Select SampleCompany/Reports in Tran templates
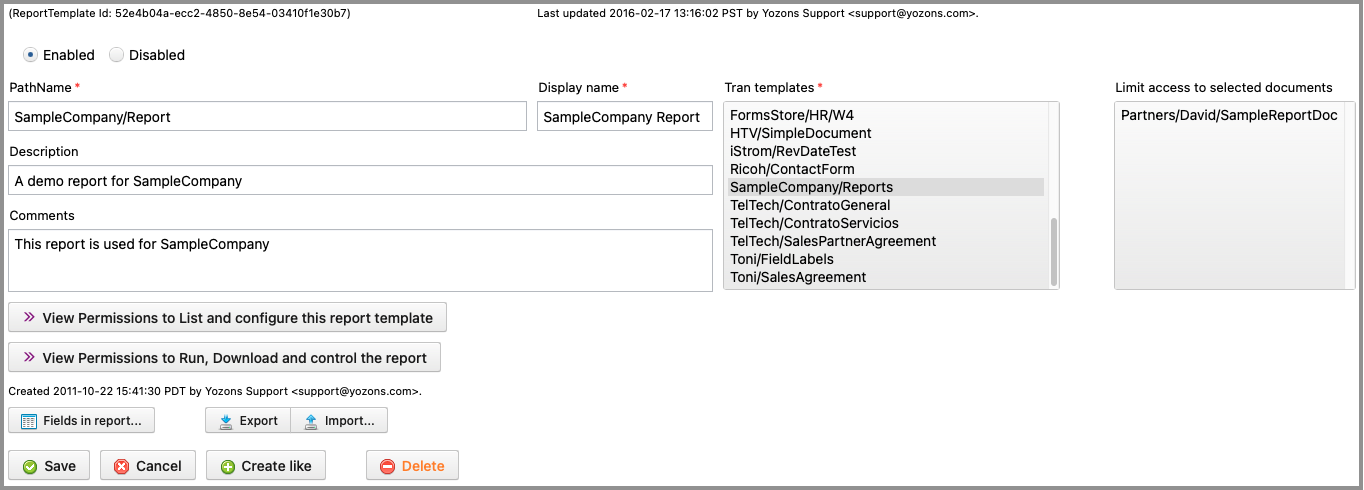Image resolution: width=1364 pixels, height=490 pixels. click(811, 187)
